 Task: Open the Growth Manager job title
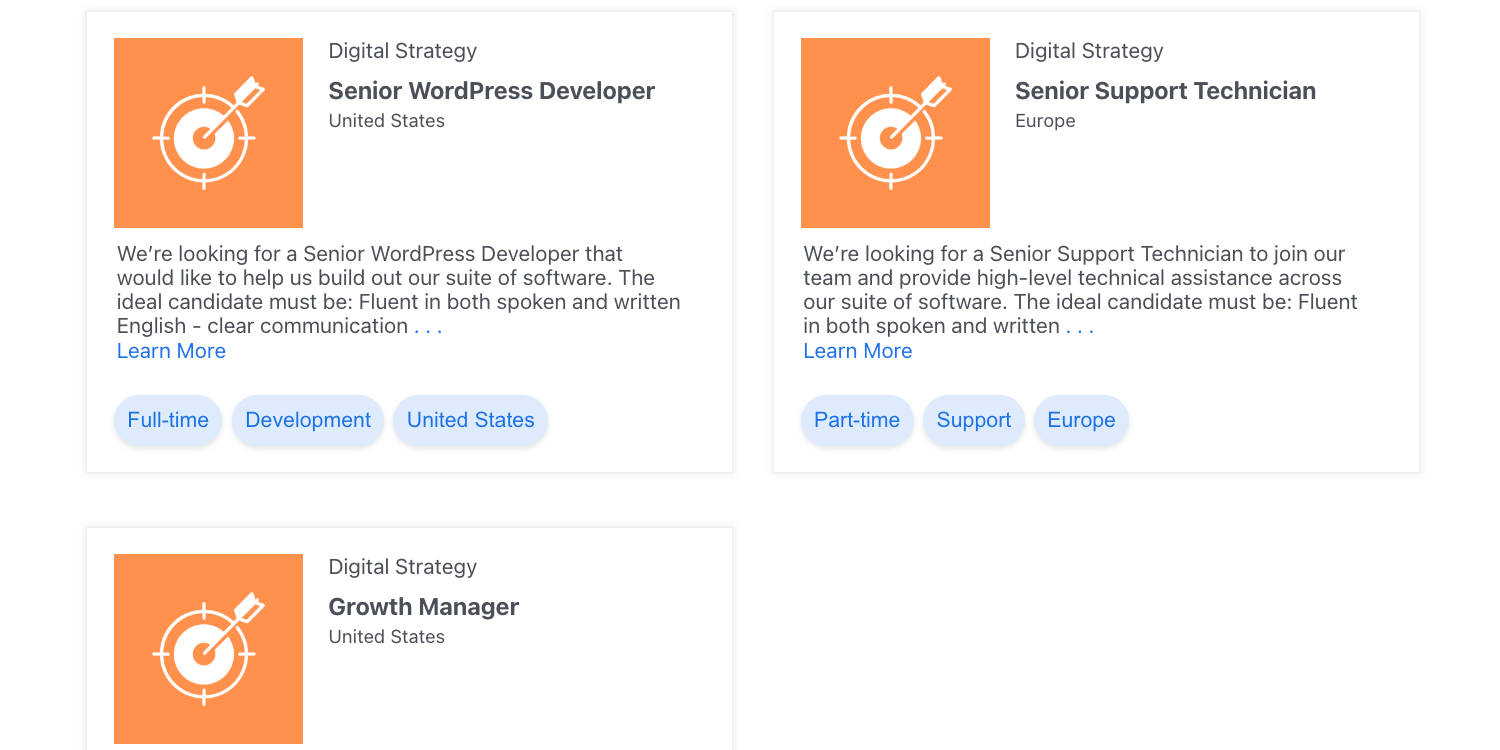pyautogui.click(x=423, y=607)
